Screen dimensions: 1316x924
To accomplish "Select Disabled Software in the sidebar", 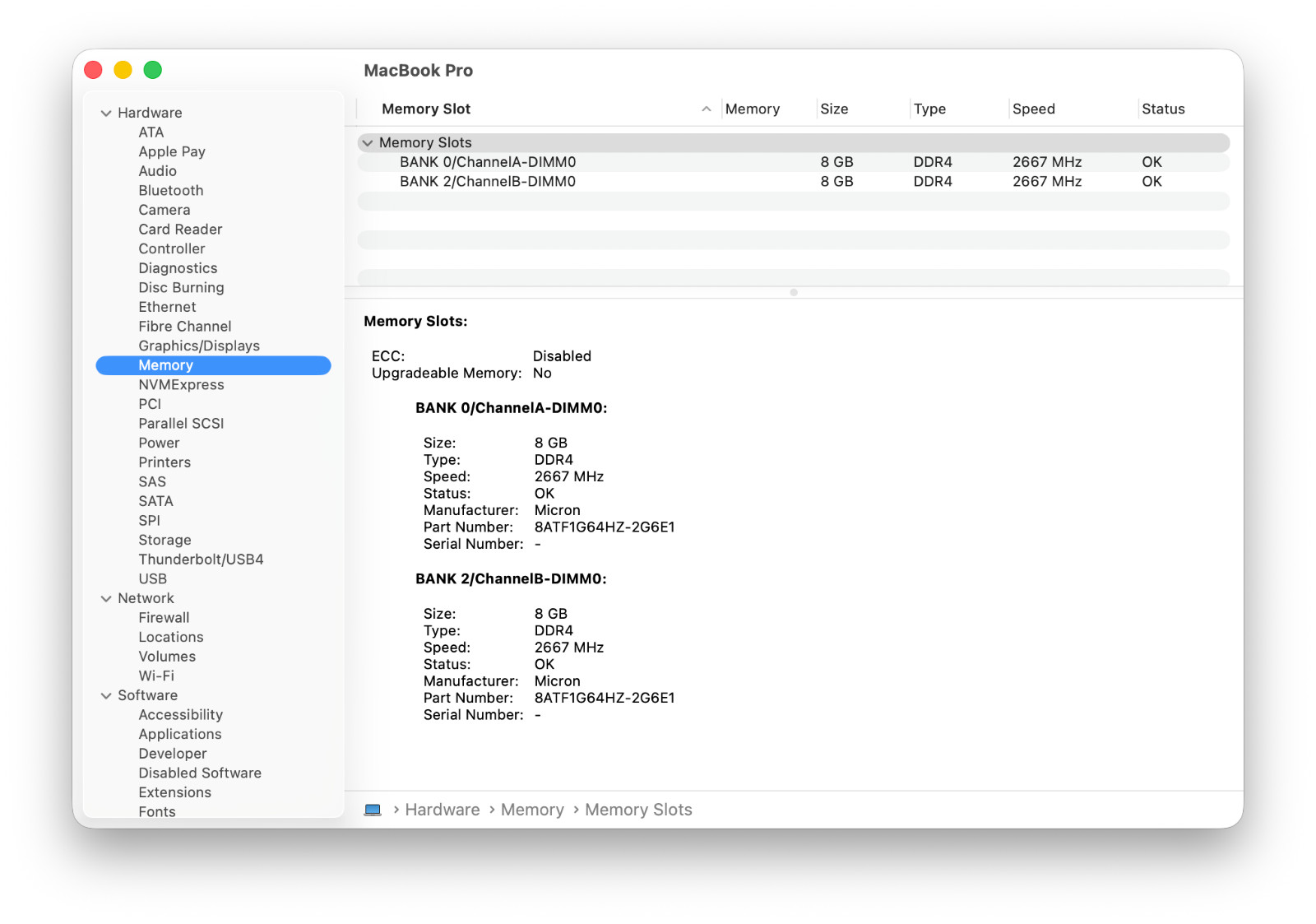I will tap(200, 773).
